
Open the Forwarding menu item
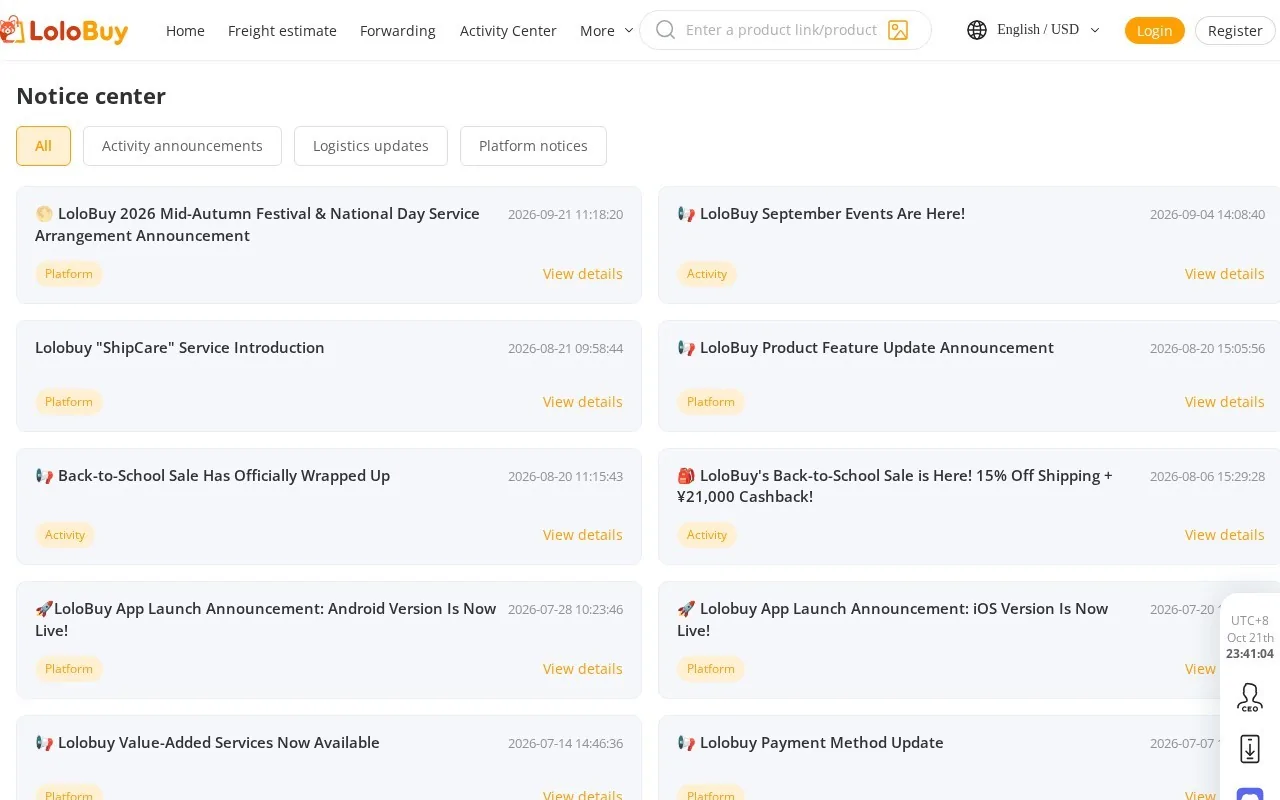398,31
